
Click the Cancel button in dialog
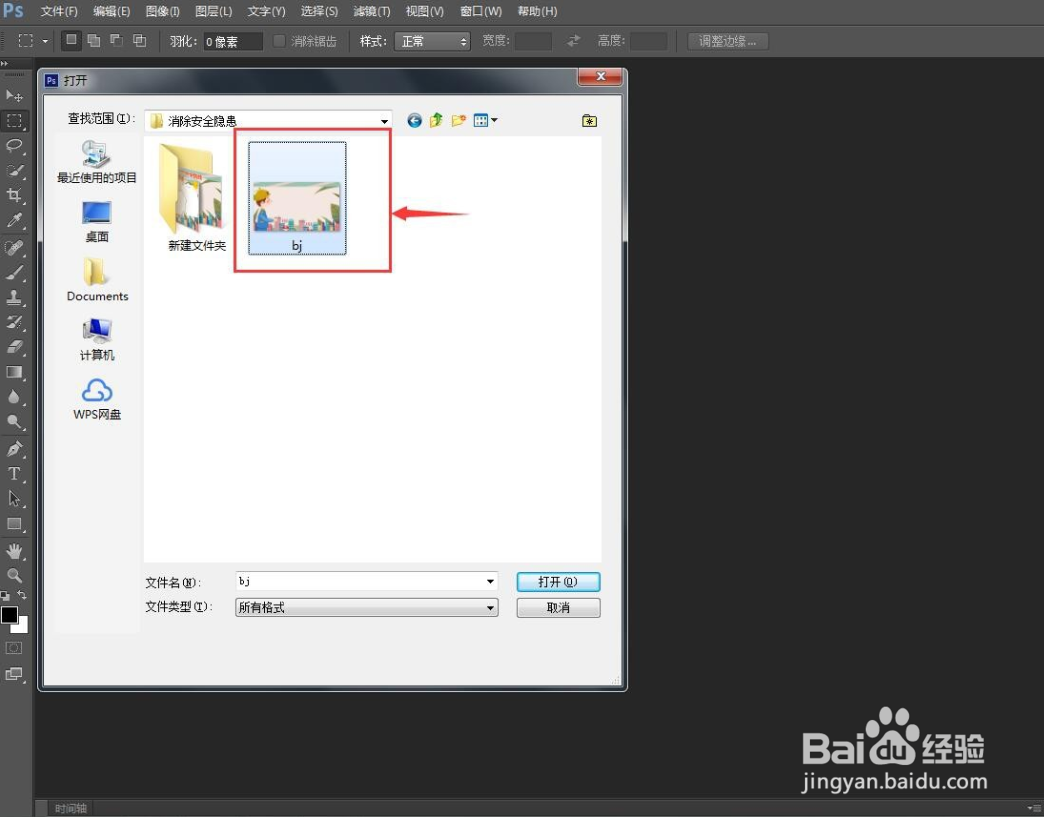click(x=558, y=608)
